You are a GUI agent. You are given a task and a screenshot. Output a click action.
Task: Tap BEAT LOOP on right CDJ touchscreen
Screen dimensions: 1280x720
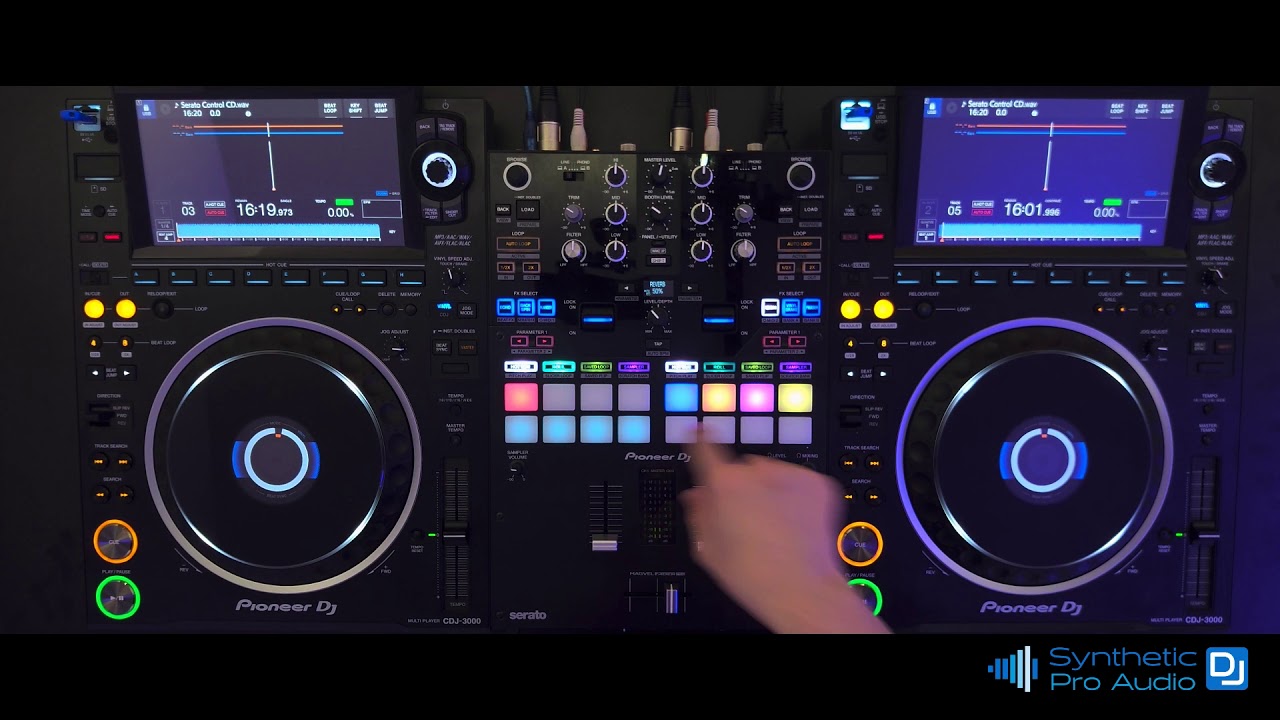[x=1117, y=108]
